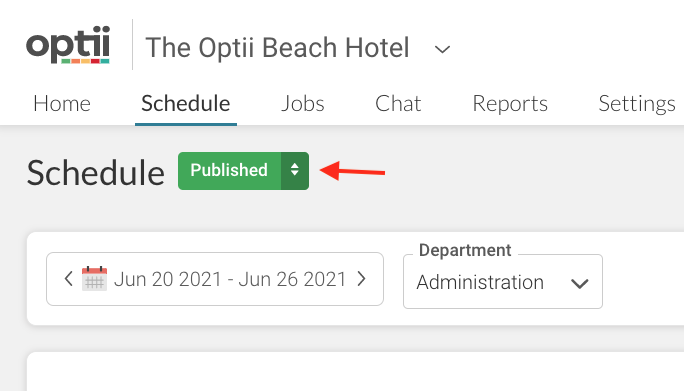
Task: Navigate to the Settings tab
Action: tap(637, 104)
